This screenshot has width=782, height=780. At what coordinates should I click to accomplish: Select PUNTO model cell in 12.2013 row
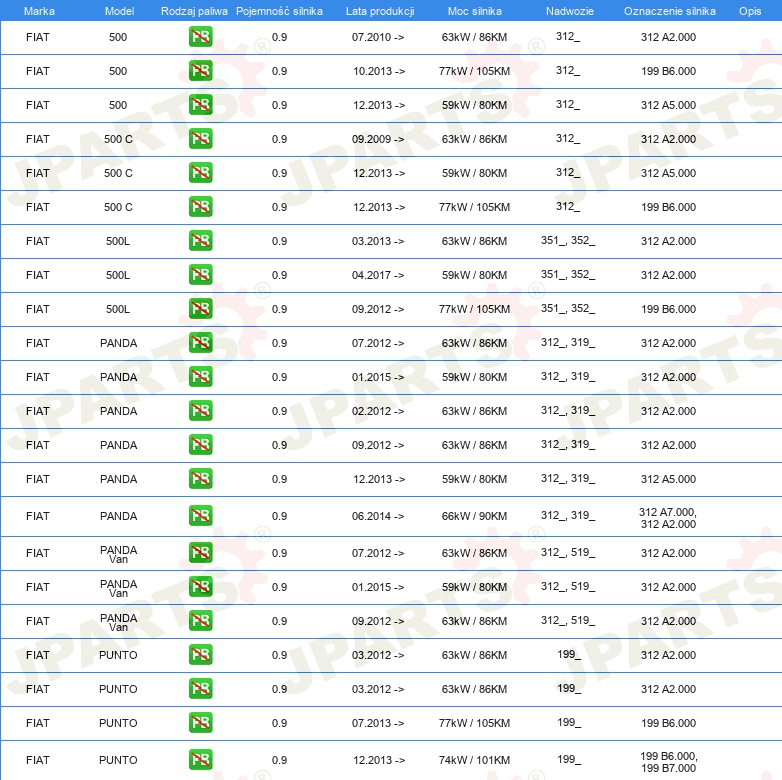[118, 760]
